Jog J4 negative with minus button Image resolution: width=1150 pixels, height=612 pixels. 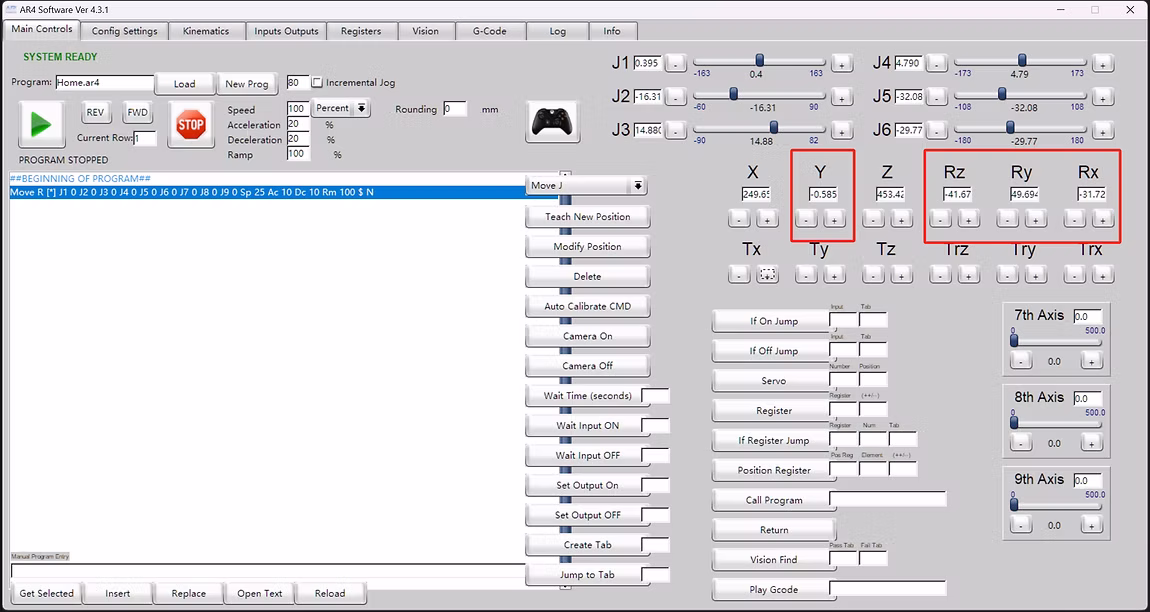point(936,65)
